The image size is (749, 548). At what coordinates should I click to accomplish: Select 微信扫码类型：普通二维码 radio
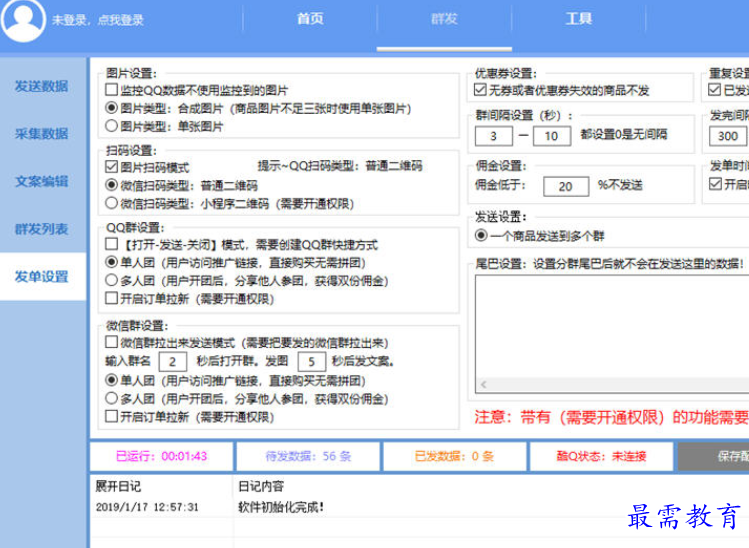coord(111,185)
